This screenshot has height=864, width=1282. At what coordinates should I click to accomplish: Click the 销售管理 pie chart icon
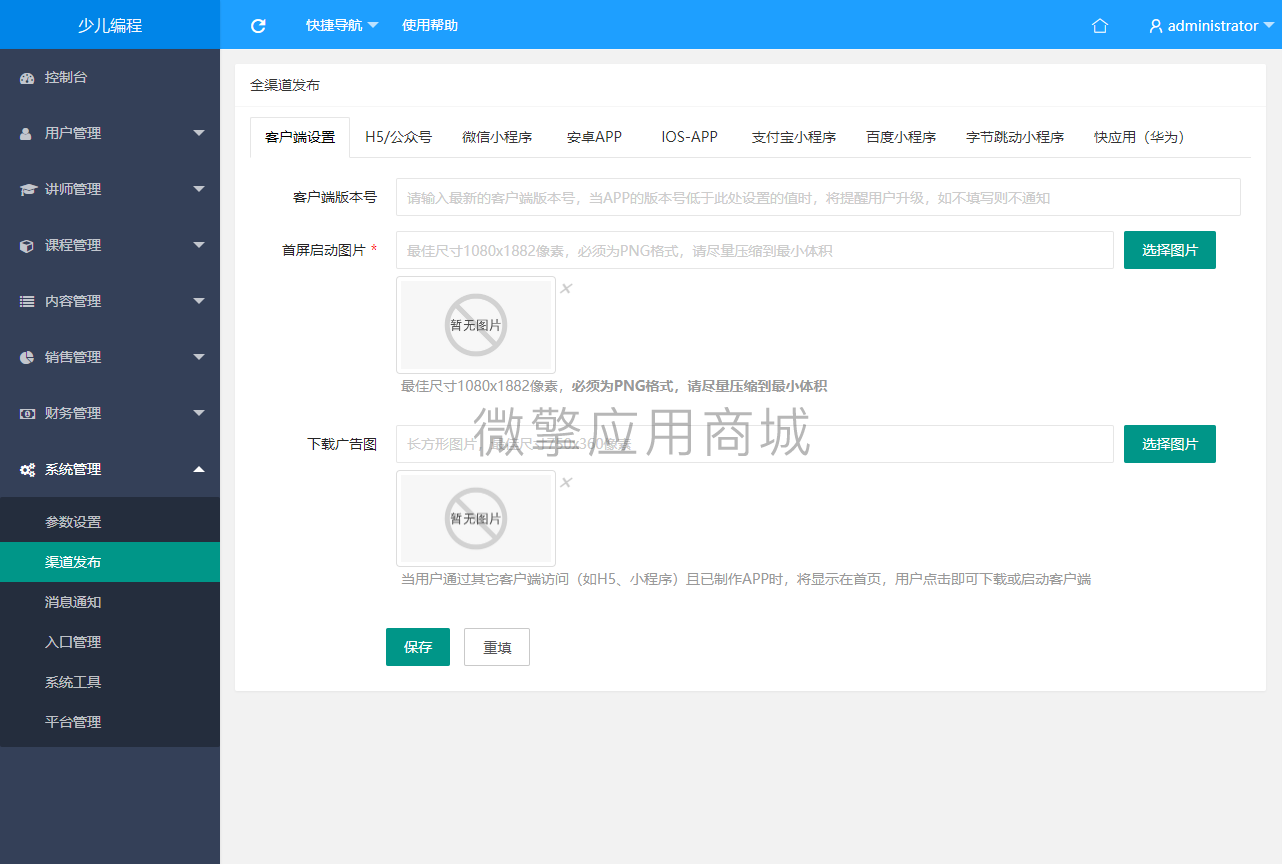coord(27,357)
